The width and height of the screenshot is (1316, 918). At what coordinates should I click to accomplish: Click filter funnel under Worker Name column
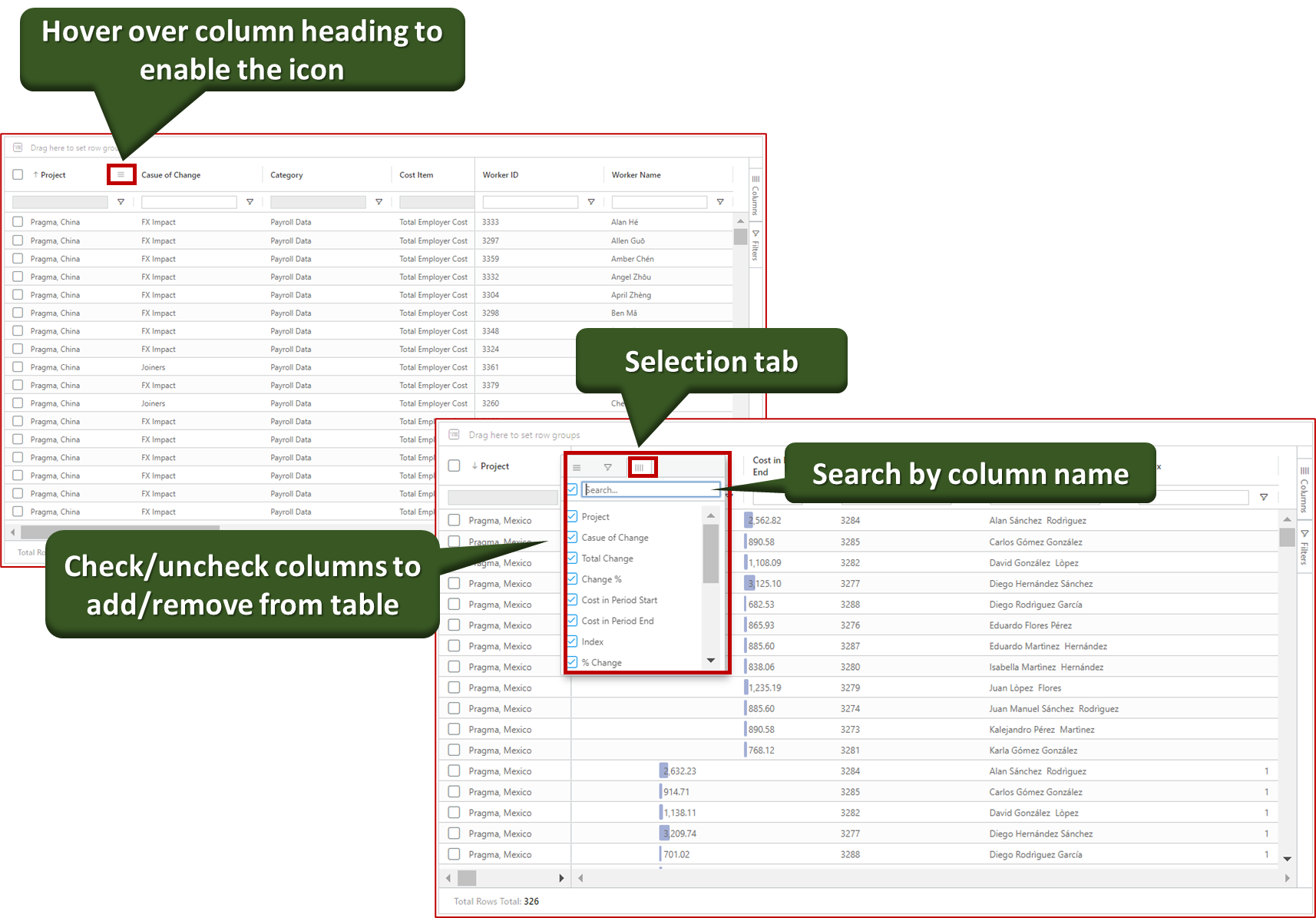click(x=719, y=202)
